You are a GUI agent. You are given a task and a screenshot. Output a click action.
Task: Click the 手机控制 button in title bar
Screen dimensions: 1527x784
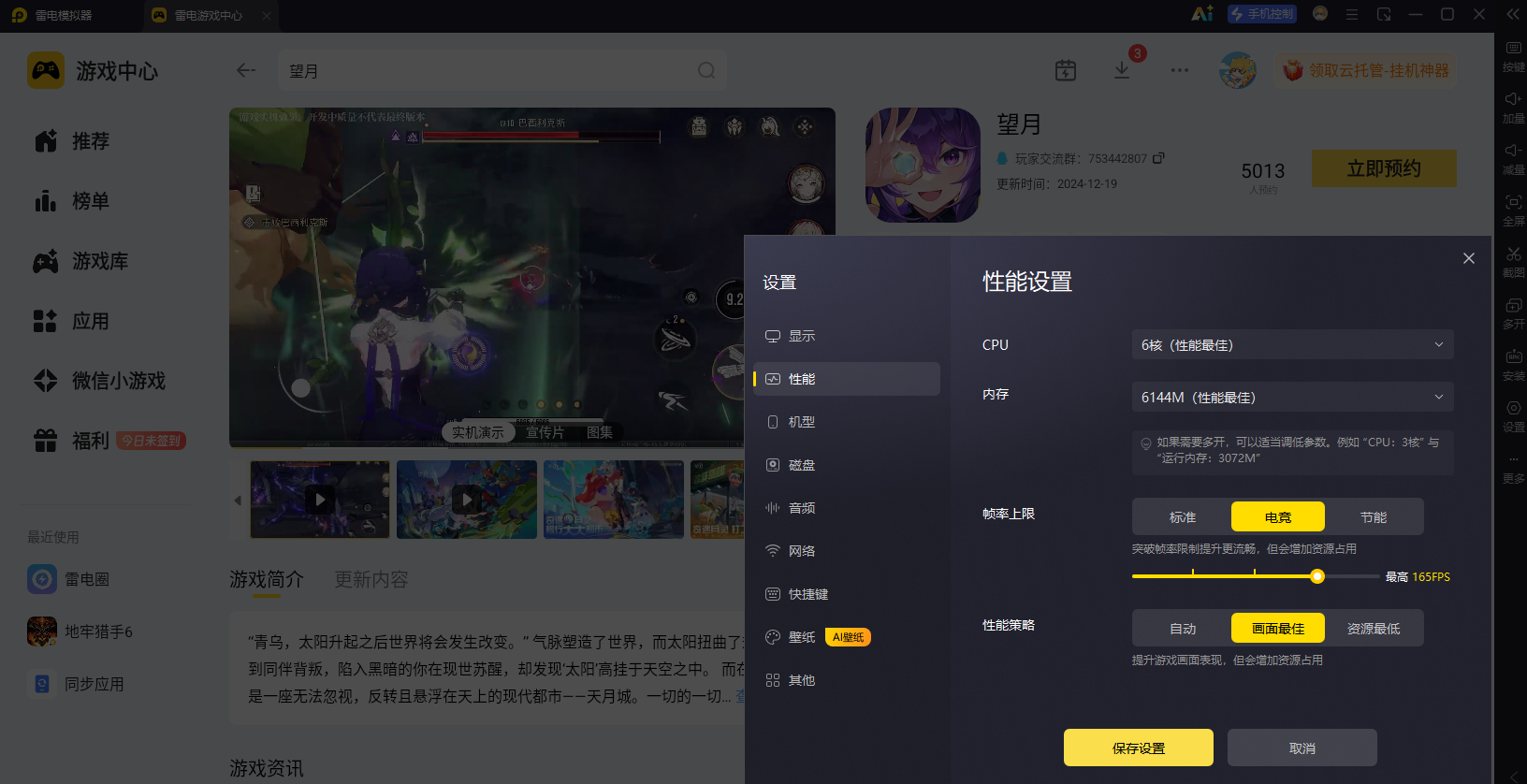pos(1262,14)
